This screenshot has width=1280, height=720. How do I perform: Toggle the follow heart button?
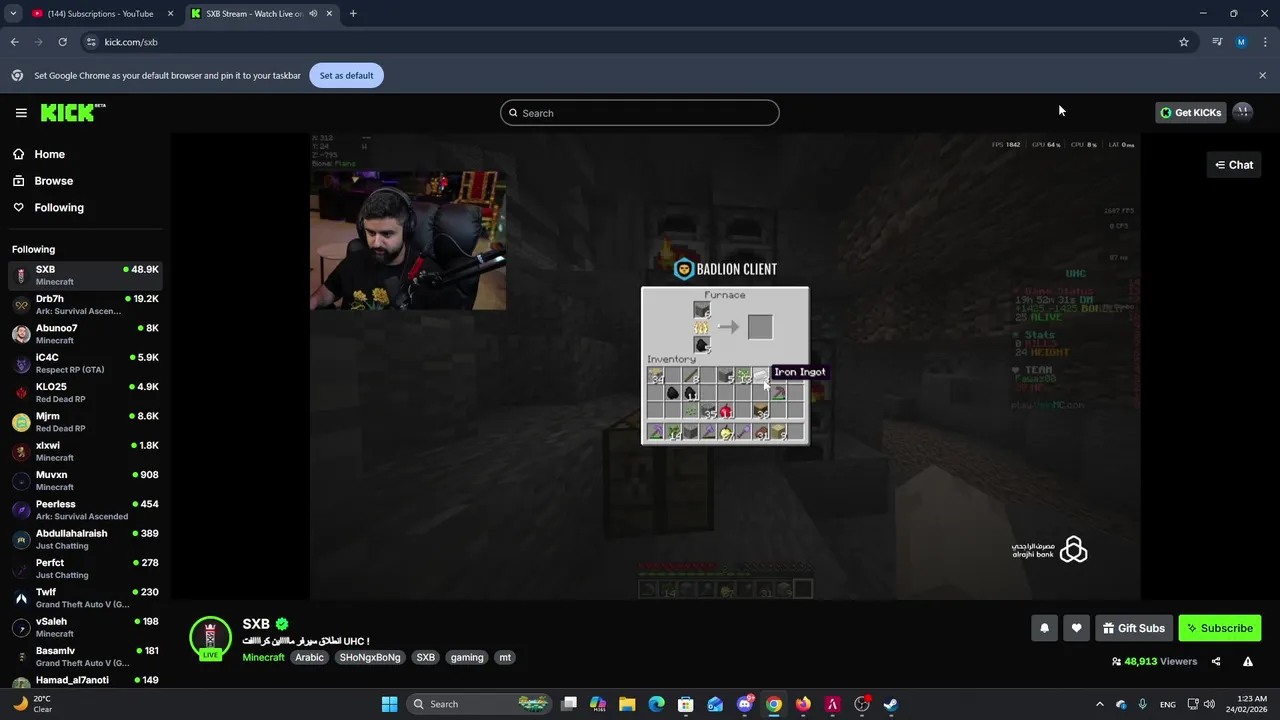click(1076, 628)
